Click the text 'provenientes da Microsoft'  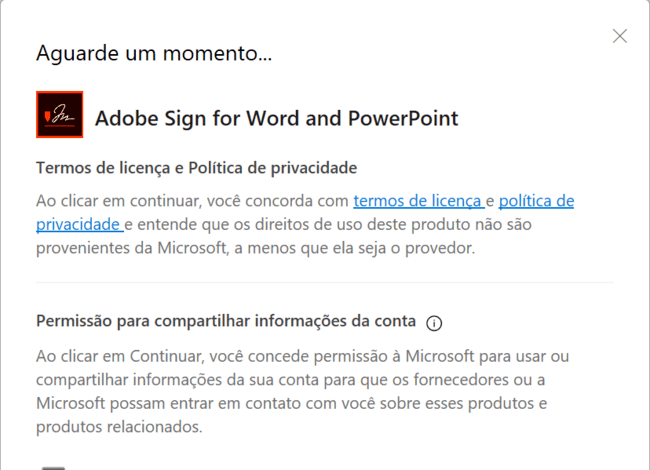click(x=128, y=248)
